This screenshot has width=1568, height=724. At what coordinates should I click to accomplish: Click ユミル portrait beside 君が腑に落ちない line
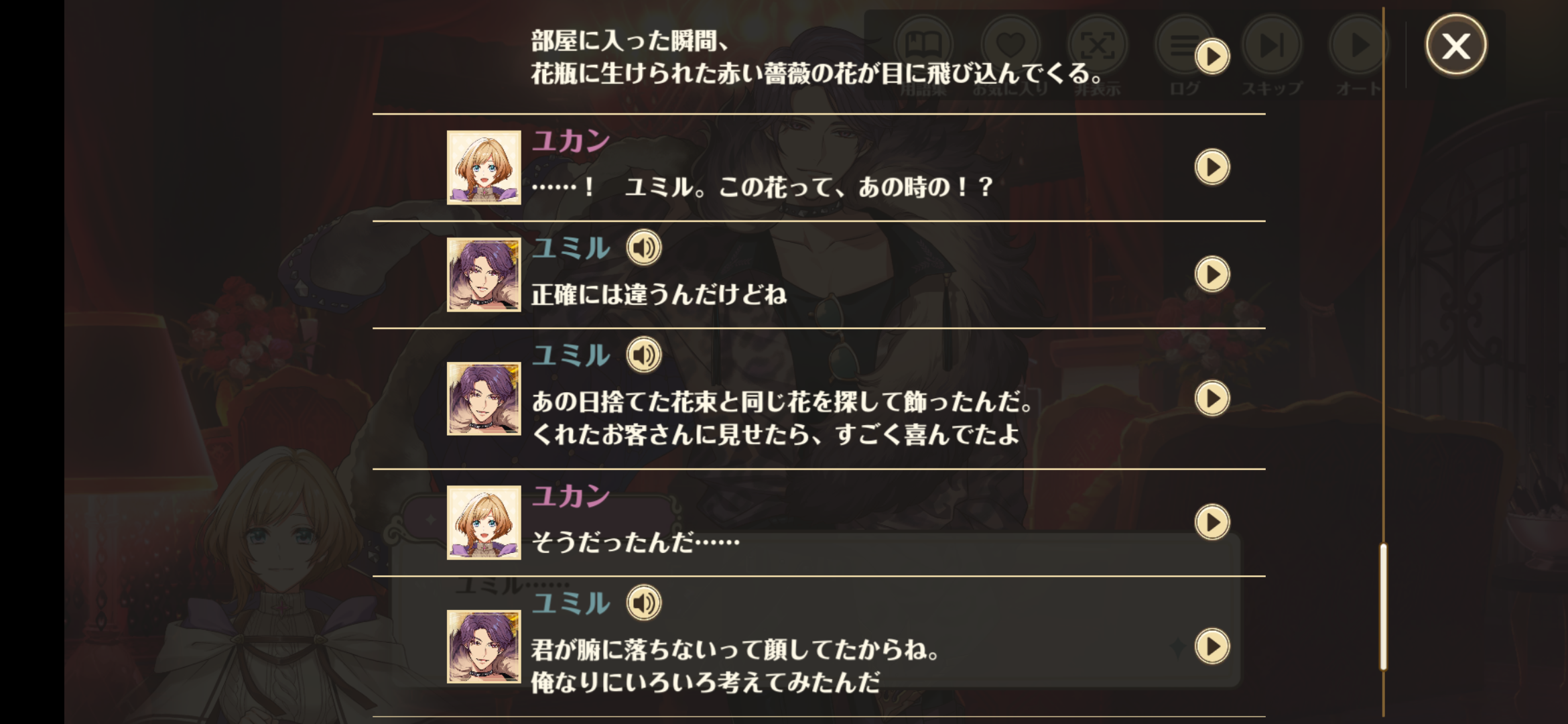[484, 647]
